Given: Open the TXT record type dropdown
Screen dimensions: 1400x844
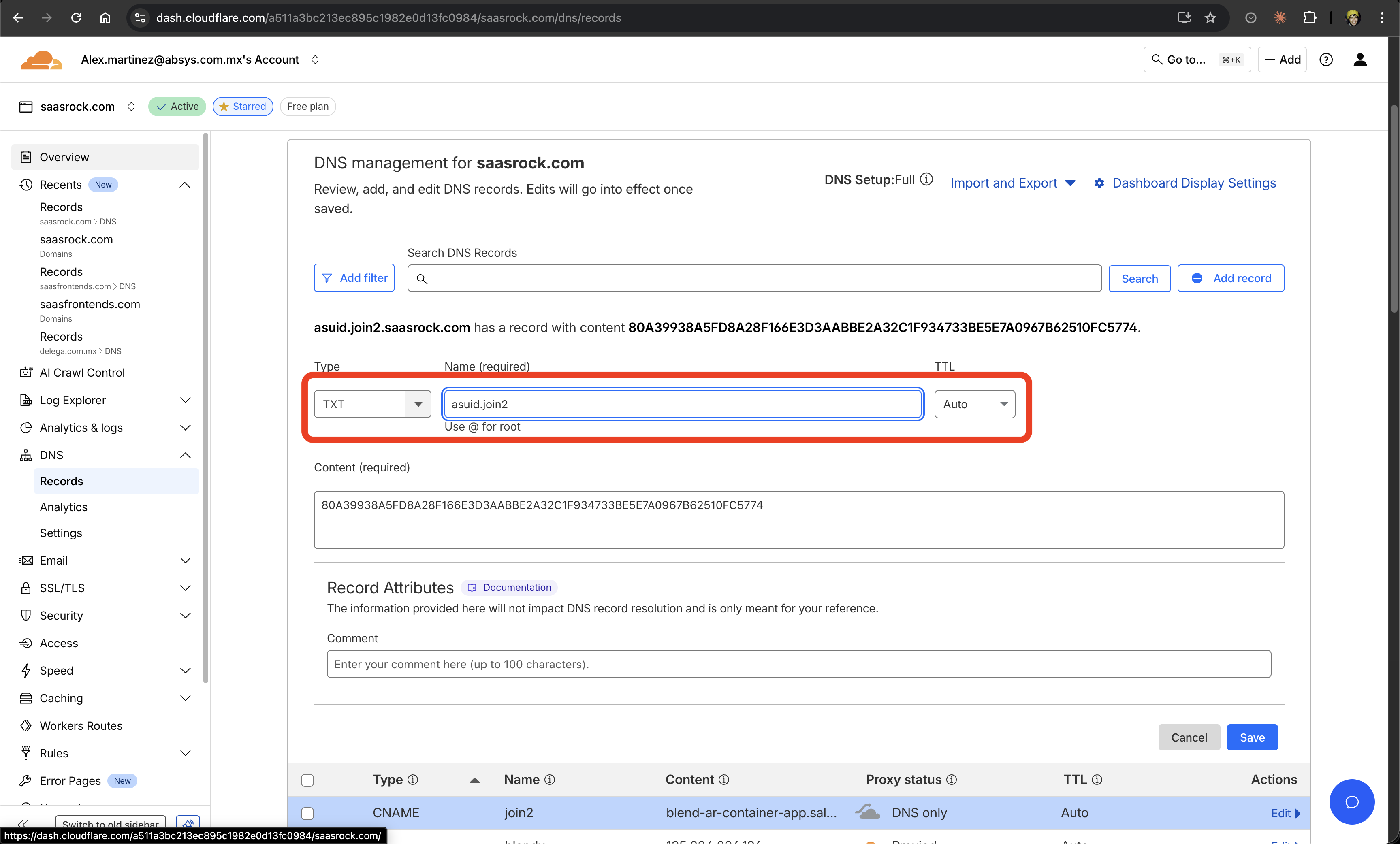Looking at the screenshot, I should pos(418,404).
